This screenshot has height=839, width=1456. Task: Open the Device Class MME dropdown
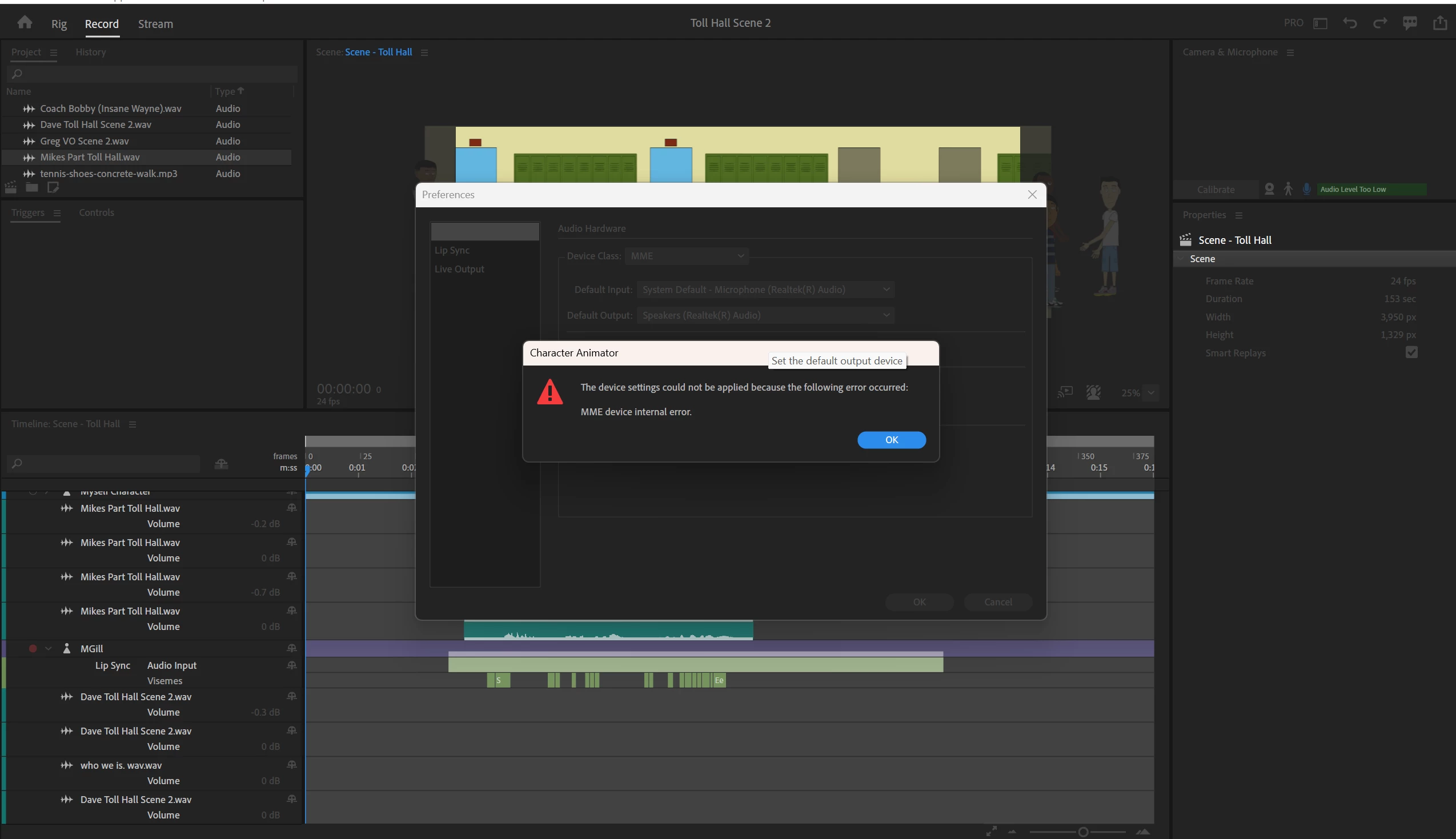pos(686,256)
